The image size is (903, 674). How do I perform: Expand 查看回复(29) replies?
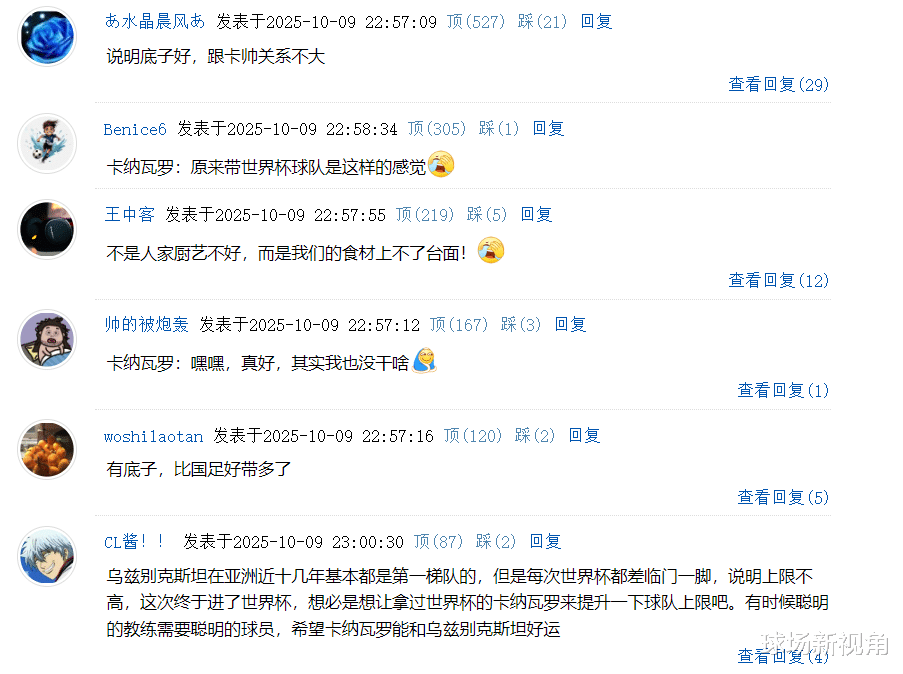(x=779, y=85)
